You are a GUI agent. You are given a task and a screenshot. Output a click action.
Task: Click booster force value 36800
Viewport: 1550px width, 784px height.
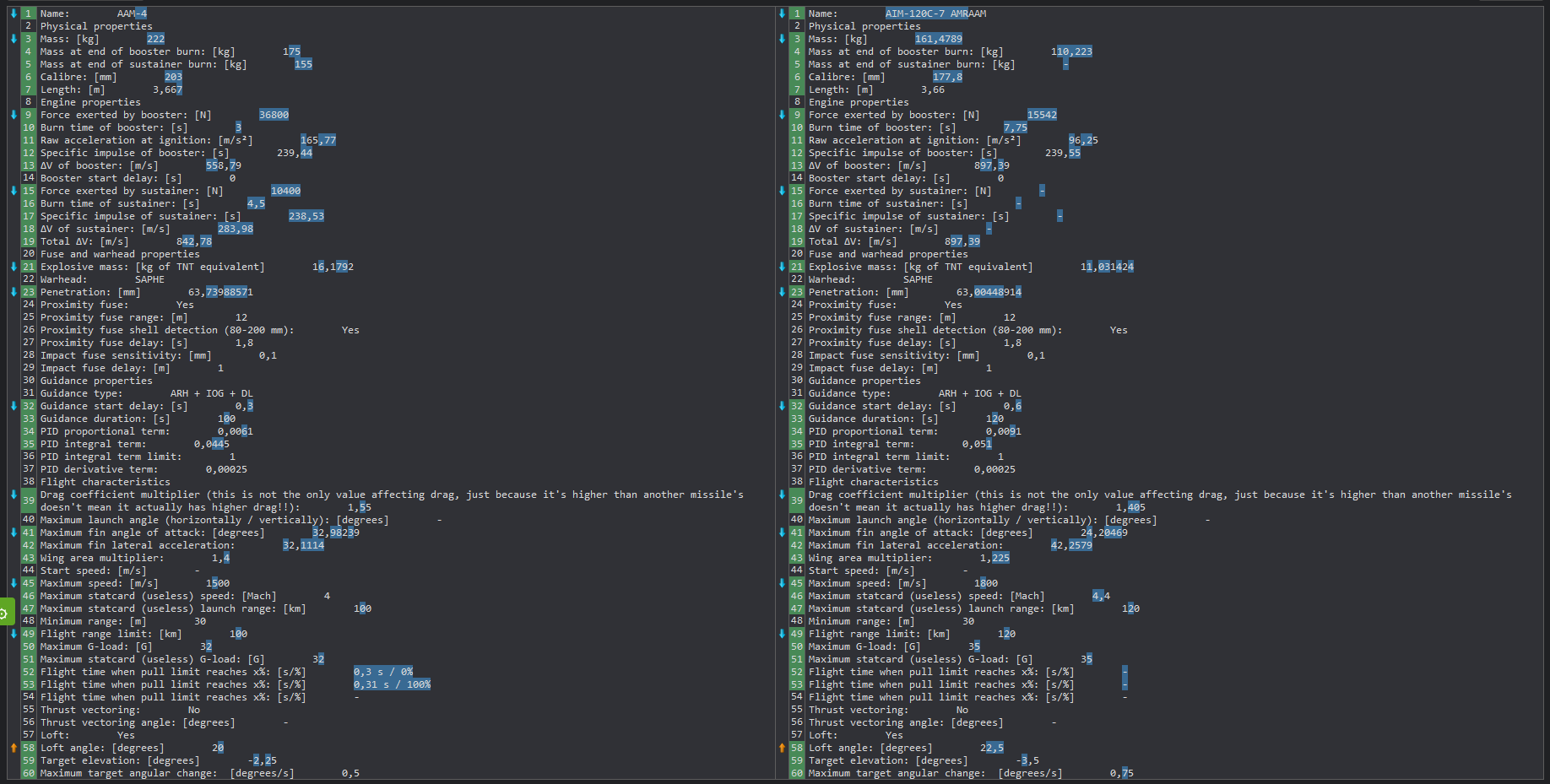(274, 115)
